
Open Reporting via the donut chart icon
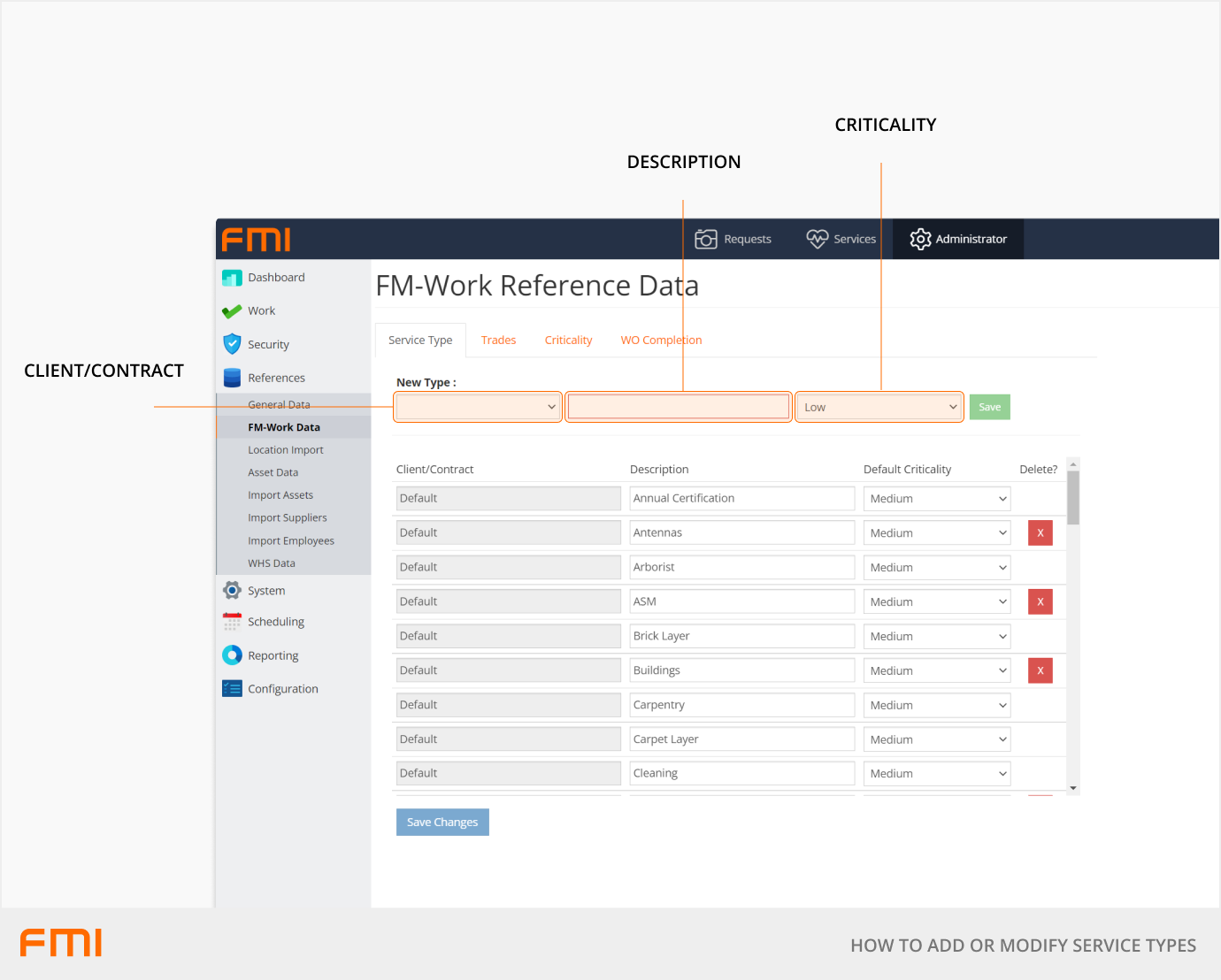click(x=232, y=655)
